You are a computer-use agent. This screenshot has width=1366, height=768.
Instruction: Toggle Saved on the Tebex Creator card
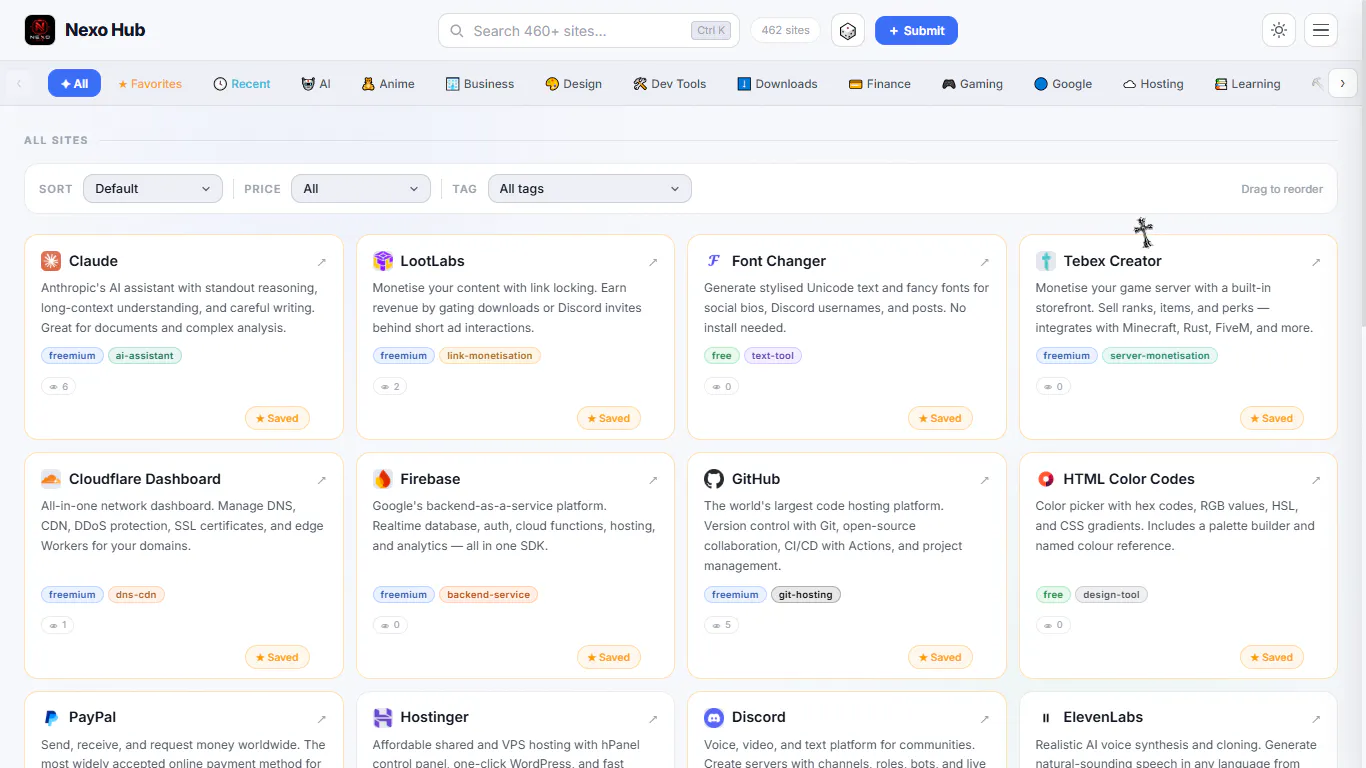pyautogui.click(x=1272, y=418)
